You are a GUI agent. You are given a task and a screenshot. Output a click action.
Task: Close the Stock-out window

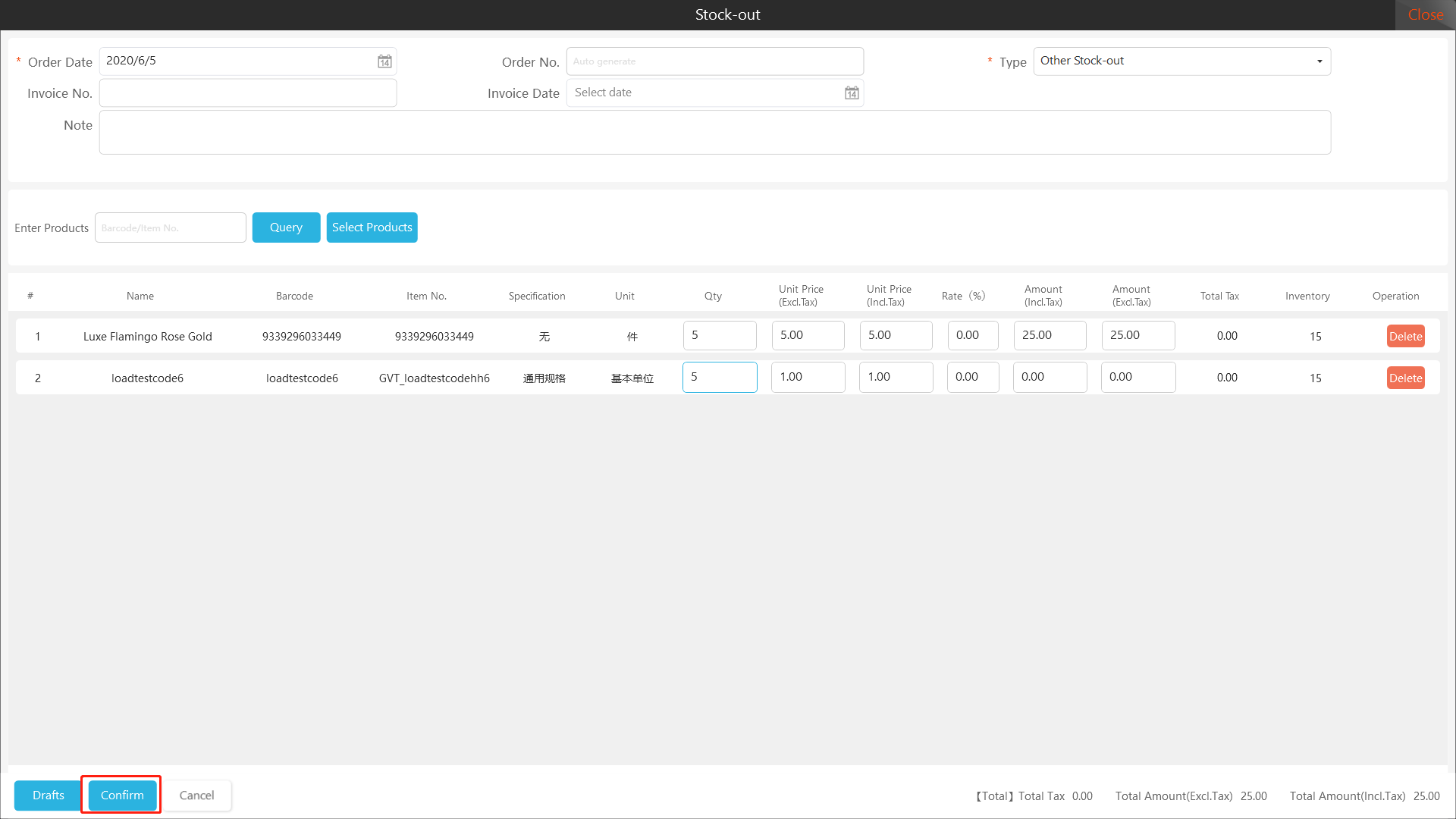coord(1425,14)
